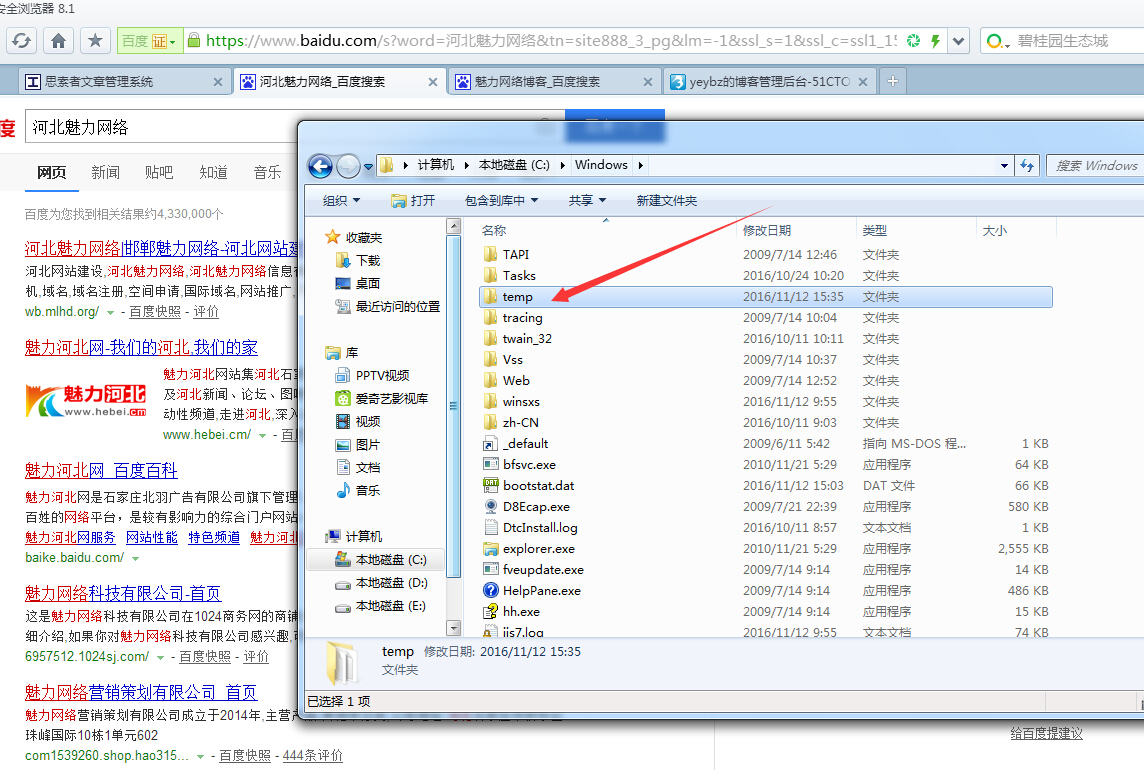Switch to yeybz的博客管理后台 tab
The height and width of the screenshot is (770, 1144).
770,82
